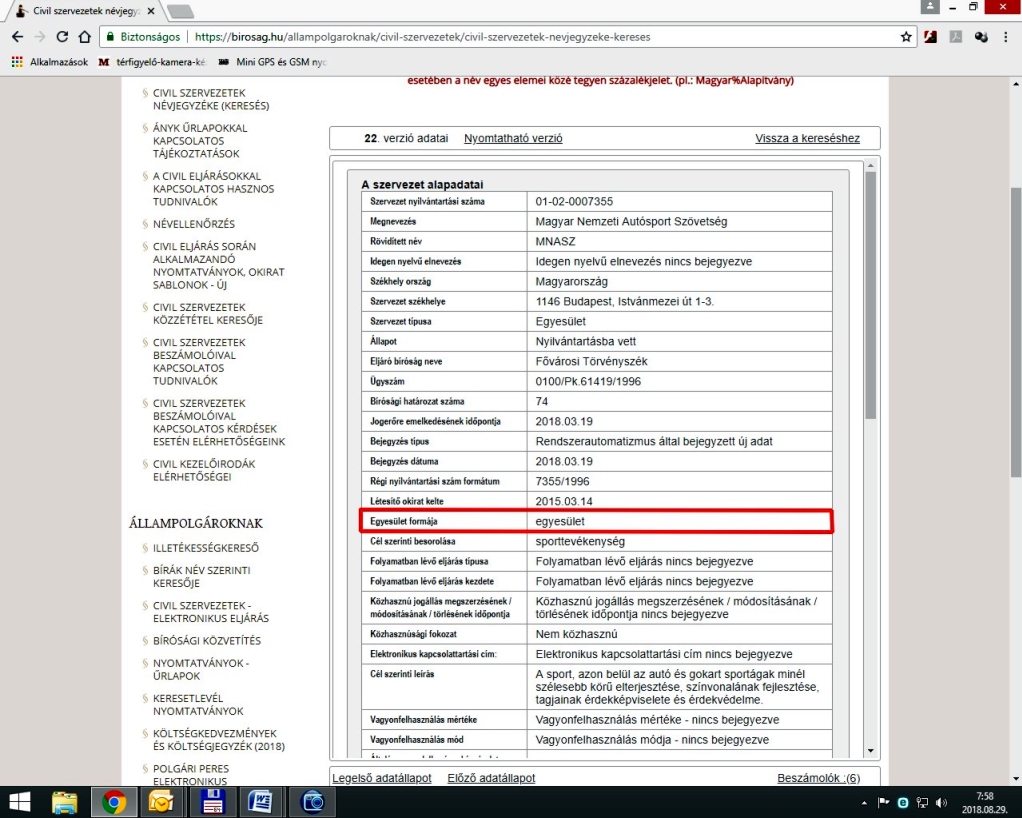Viewport: 1022px width, 818px height.
Task: Select the name Magyar Nemzeti Autósport Szövetség
Action: click(632, 222)
